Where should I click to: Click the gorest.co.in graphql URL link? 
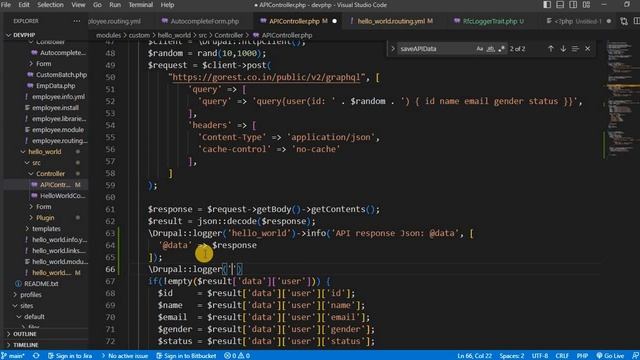[x=266, y=77]
